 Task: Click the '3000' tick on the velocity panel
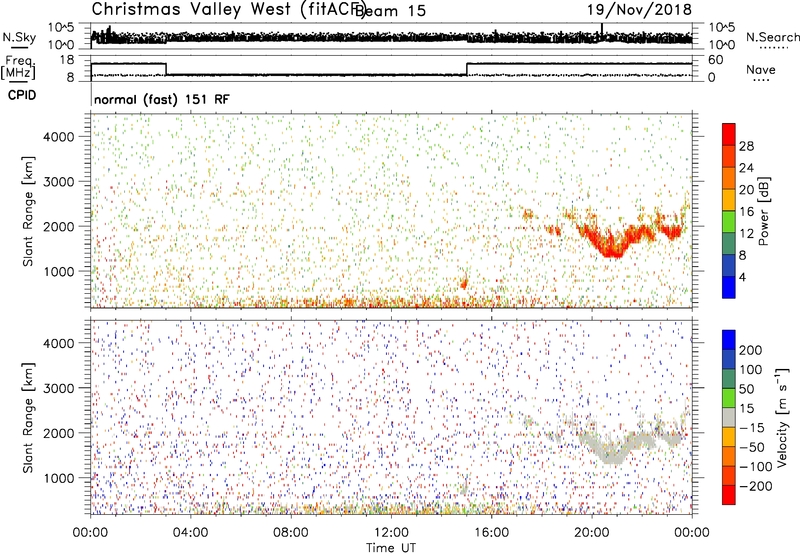(x=58, y=388)
